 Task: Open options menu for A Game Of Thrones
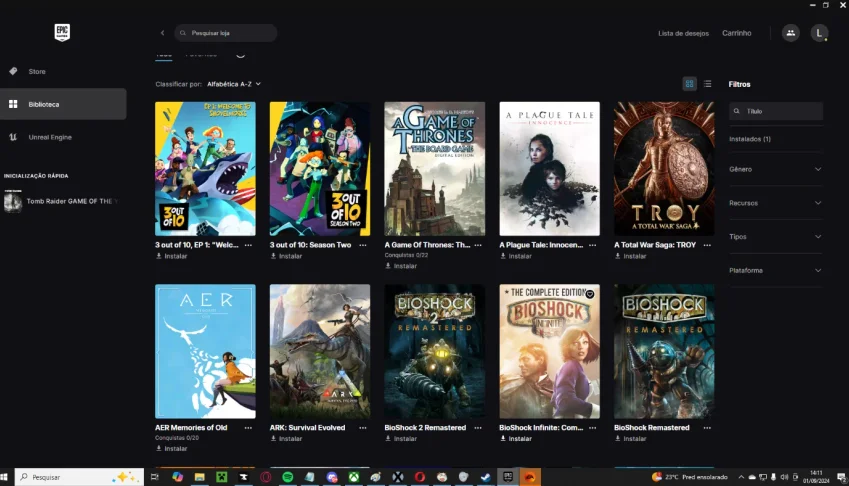coord(478,245)
